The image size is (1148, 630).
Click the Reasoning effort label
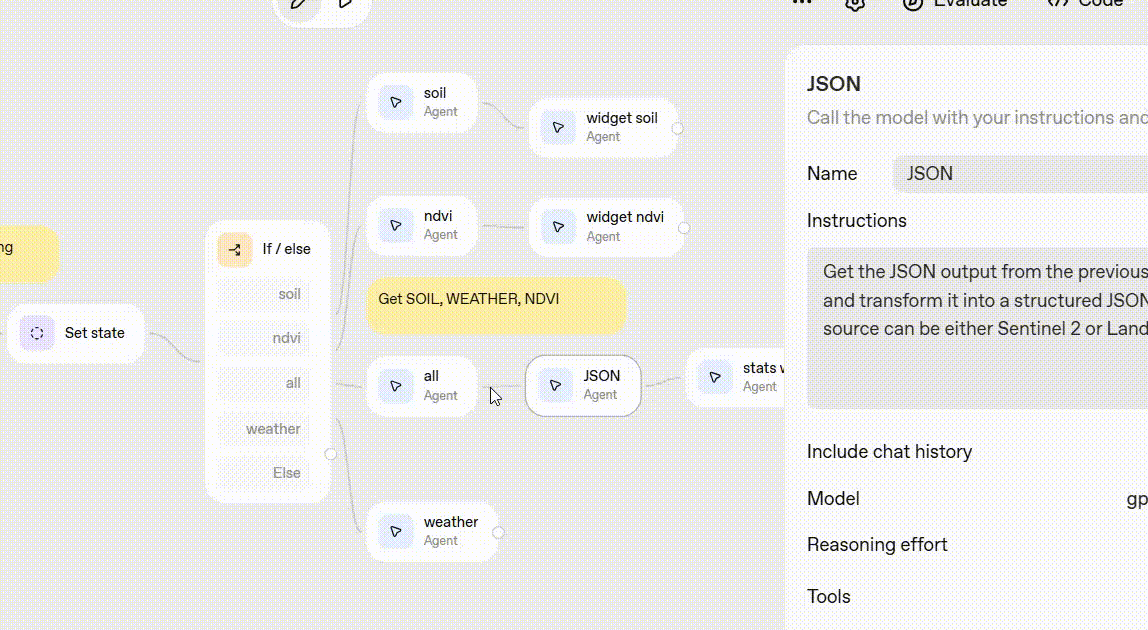coord(877,545)
